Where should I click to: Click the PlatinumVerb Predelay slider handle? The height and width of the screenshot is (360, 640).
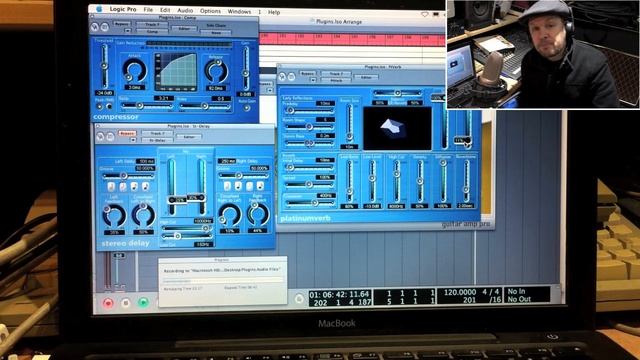click(290, 111)
